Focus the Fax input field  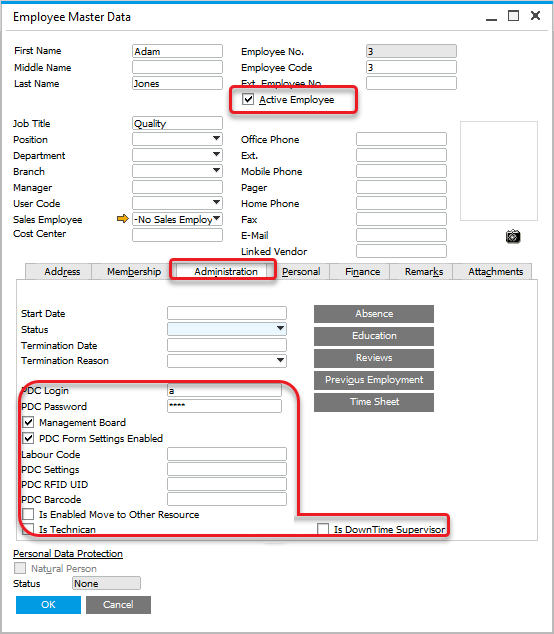tap(401, 219)
